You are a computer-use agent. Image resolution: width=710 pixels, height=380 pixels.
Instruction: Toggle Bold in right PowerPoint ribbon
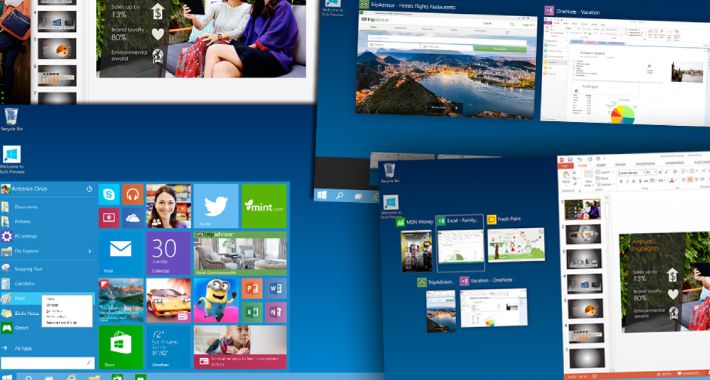pyautogui.click(x=621, y=181)
